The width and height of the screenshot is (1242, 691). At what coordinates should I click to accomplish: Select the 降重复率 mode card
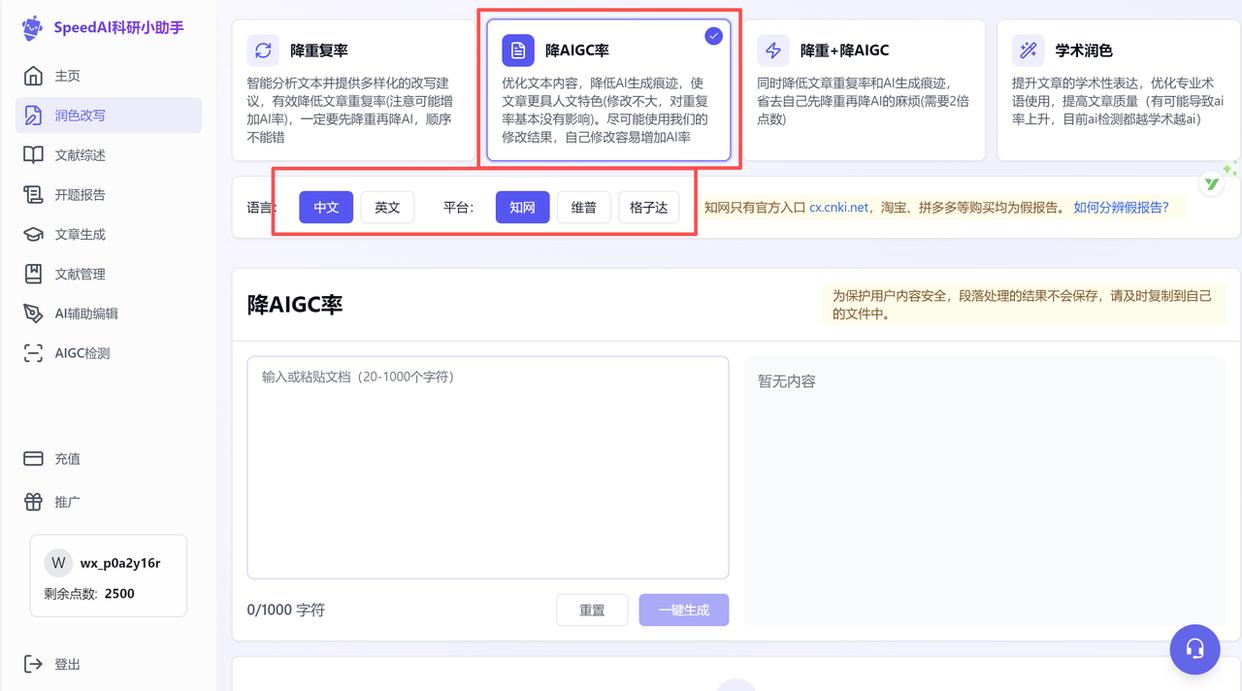pos(355,85)
